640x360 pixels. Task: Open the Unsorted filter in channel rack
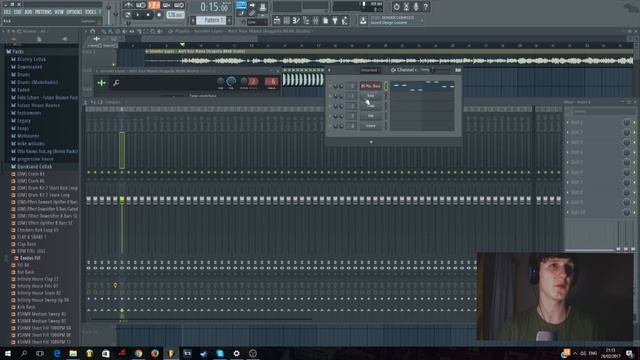[370, 70]
